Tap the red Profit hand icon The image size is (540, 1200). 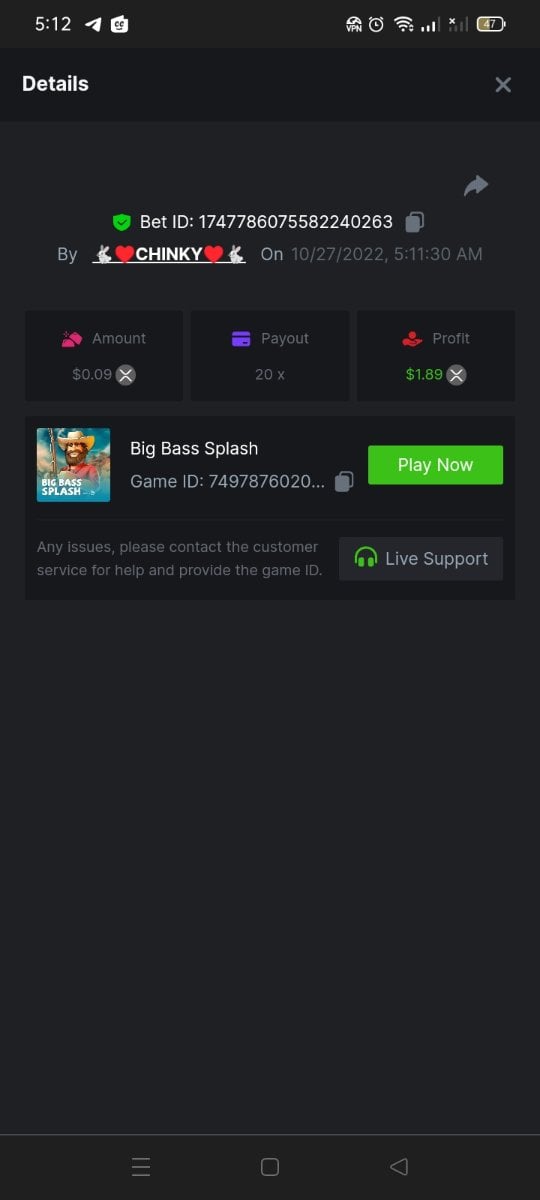pos(412,339)
